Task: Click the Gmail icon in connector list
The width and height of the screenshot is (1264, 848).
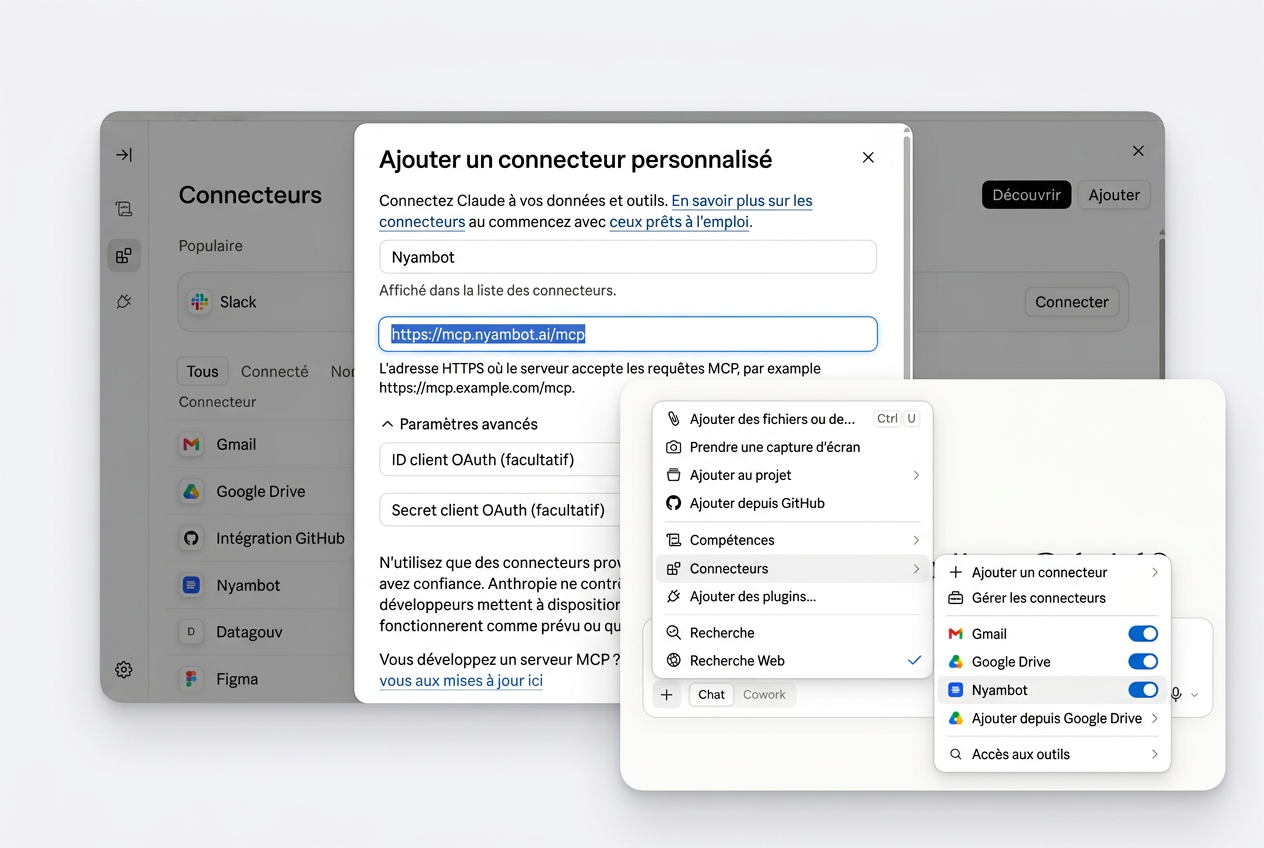Action: (191, 444)
